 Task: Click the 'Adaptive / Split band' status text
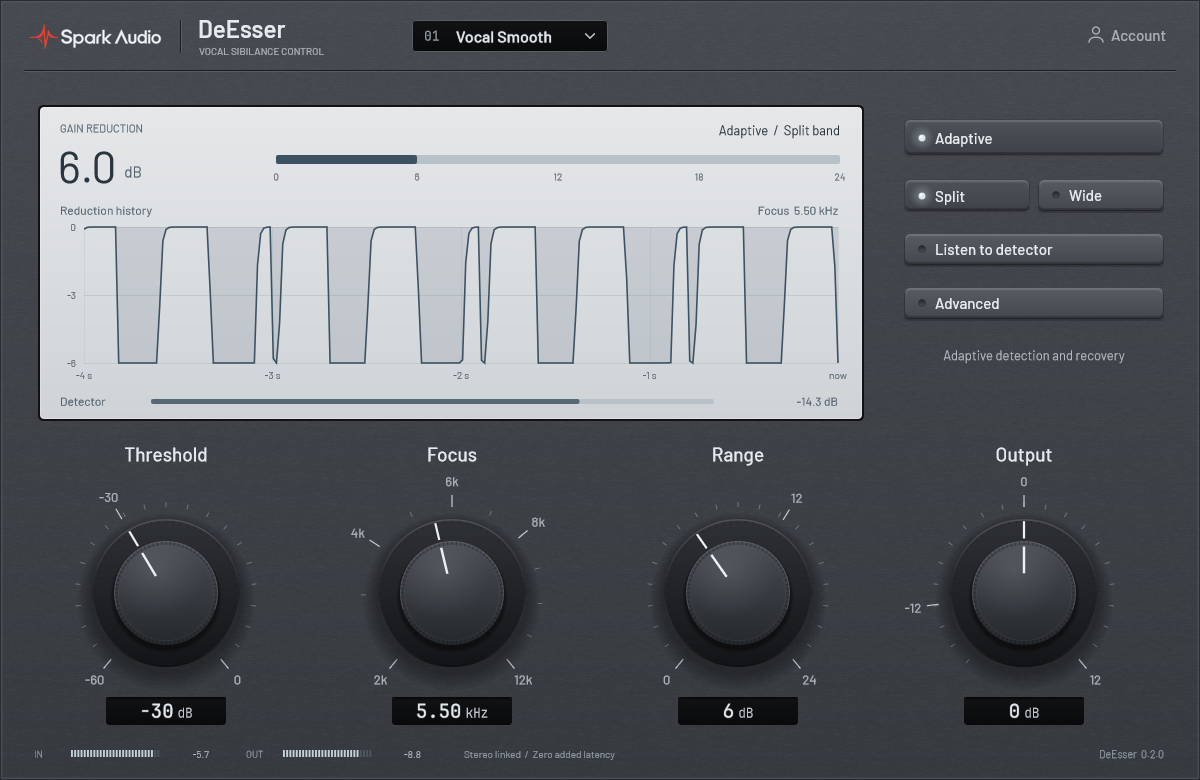click(779, 131)
